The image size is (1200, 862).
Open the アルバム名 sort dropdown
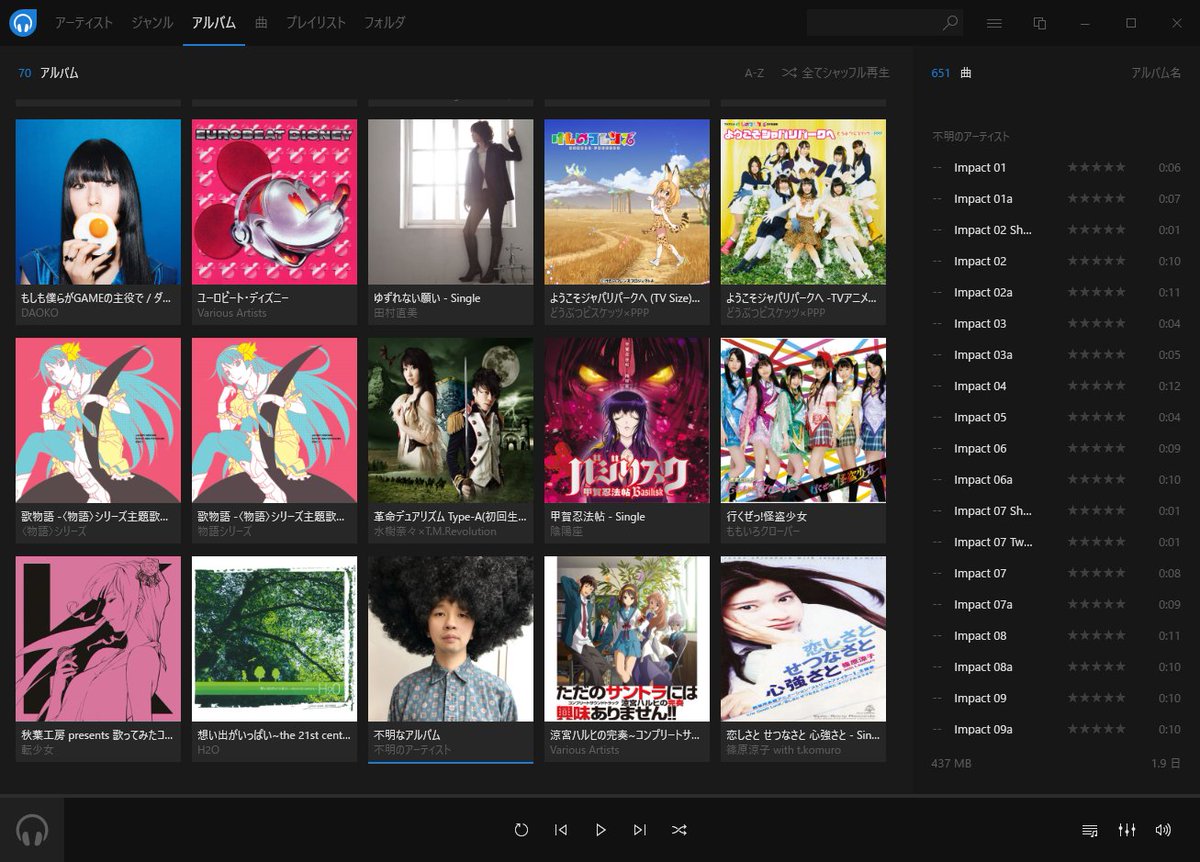point(1156,73)
